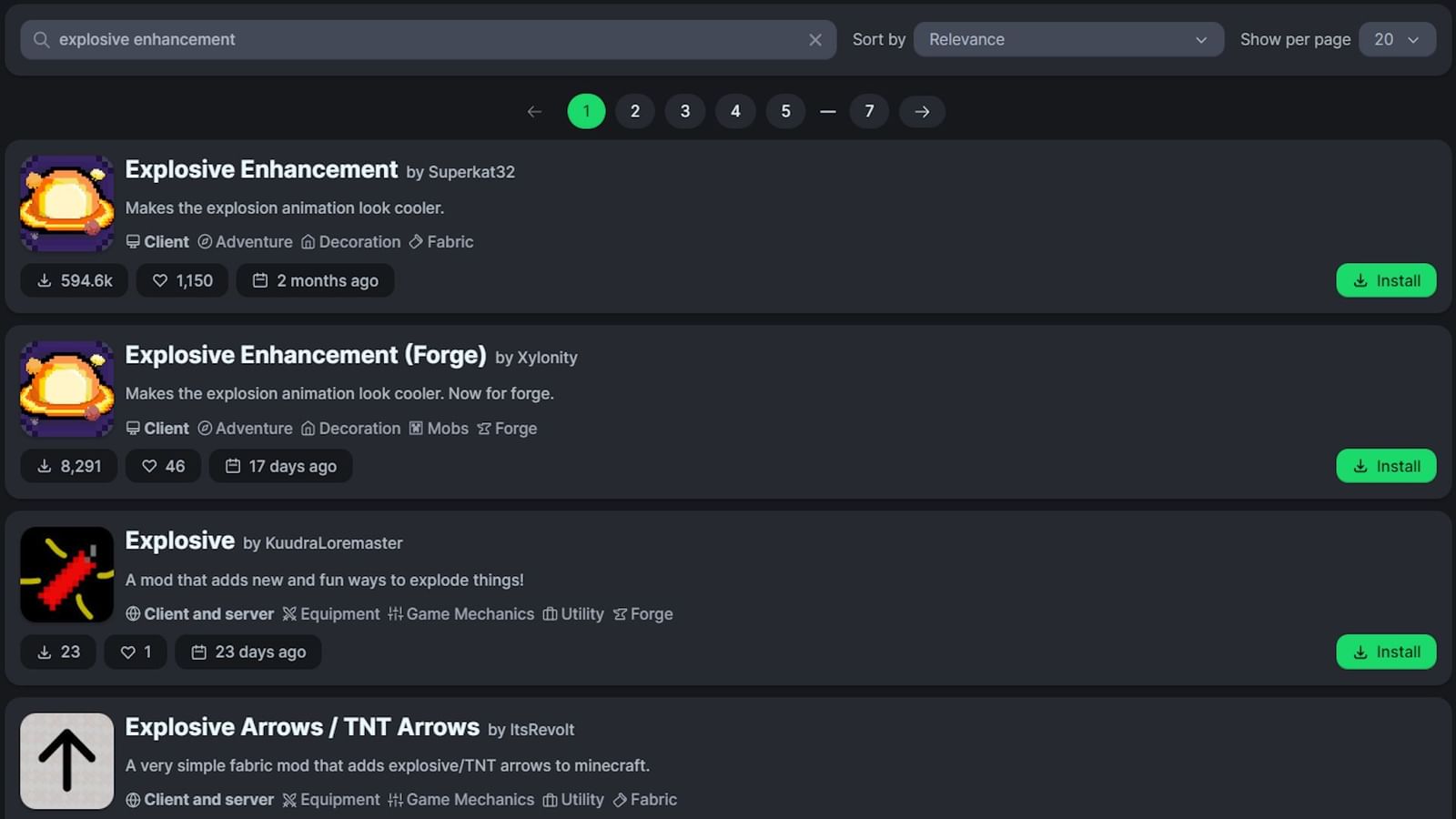Toggle the heart like on Explosive Enhancement (Forge)
Viewport: 1456px width, 819px height.
point(149,466)
